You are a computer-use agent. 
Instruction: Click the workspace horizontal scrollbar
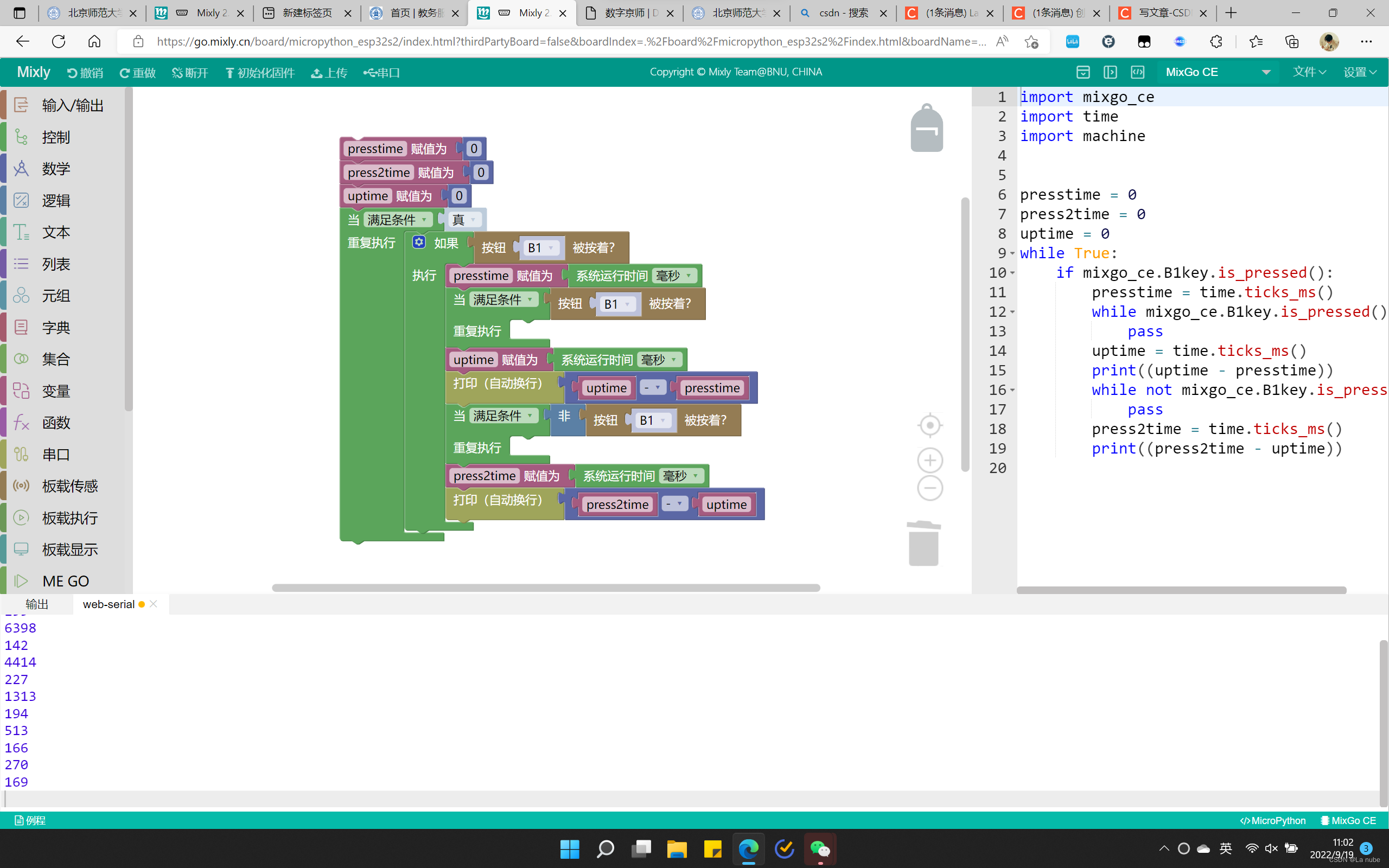pyautogui.click(x=545, y=588)
